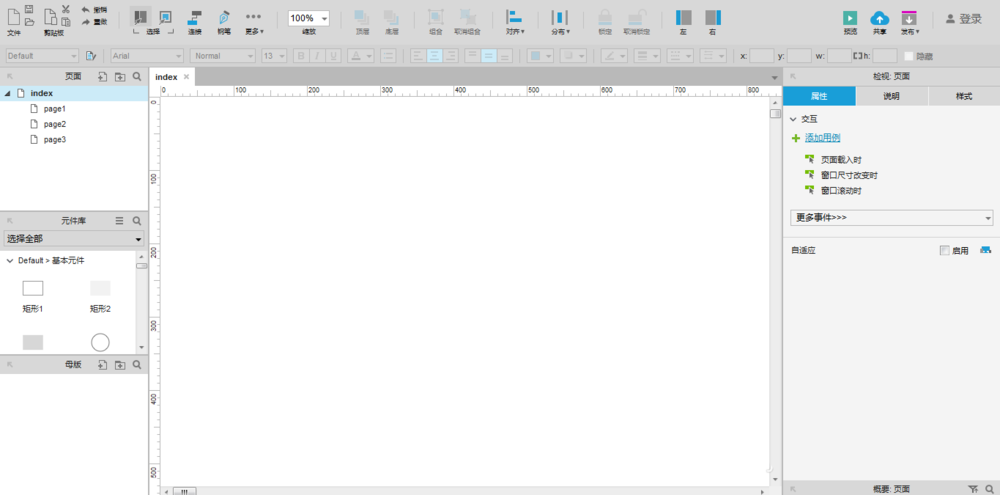The width and height of the screenshot is (1000, 495).
Task: Open the publish (发布) menu
Action: click(x=909, y=21)
